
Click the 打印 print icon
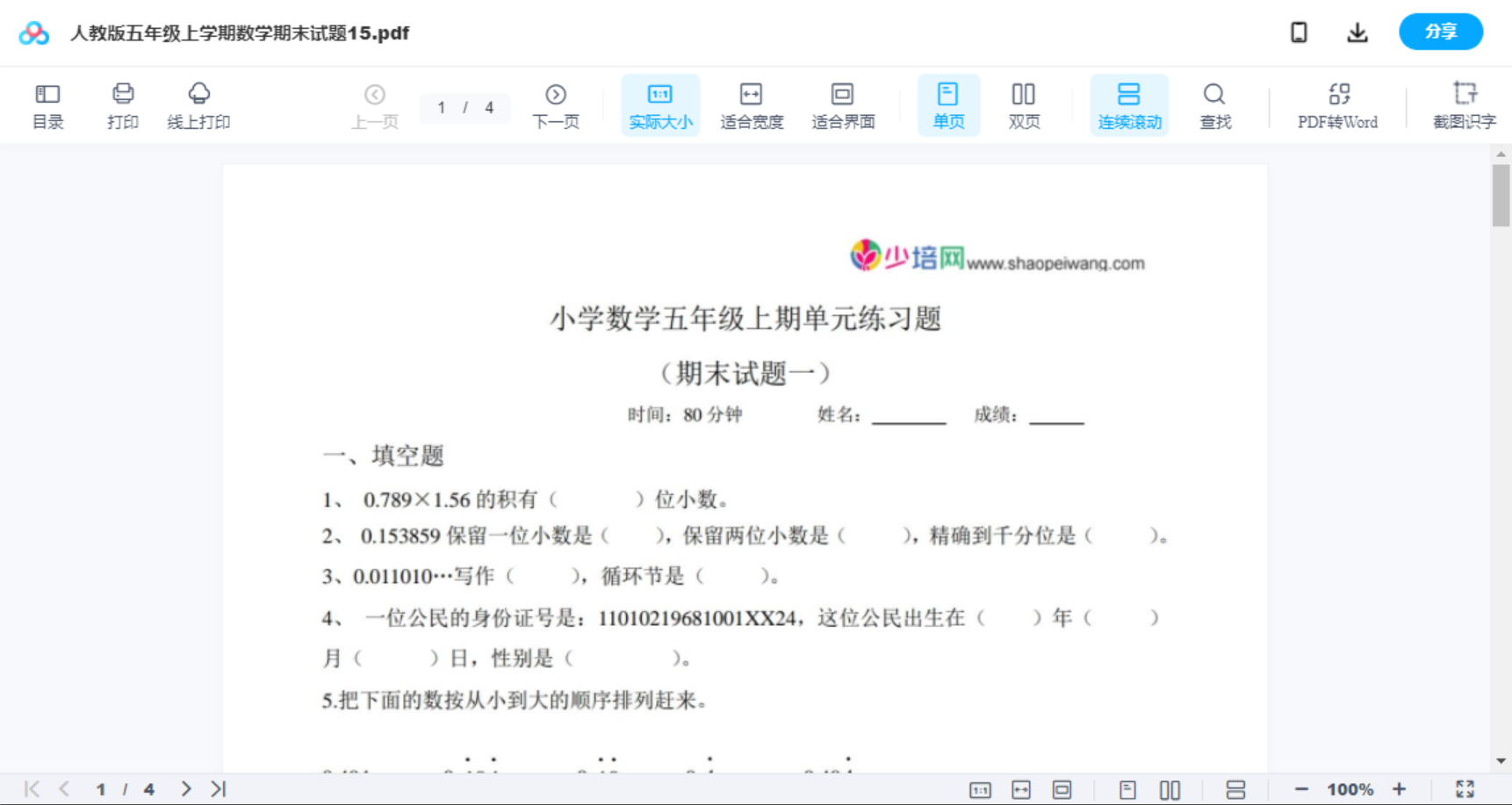point(122,104)
